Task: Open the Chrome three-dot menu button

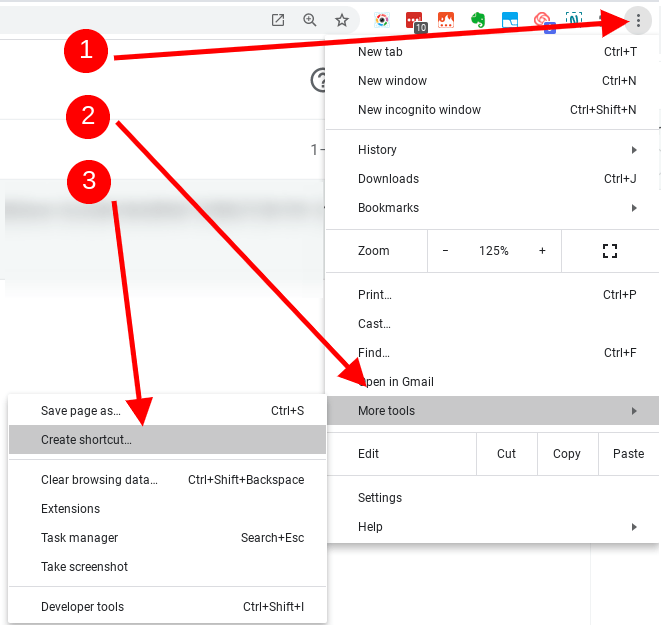Action: [x=638, y=20]
